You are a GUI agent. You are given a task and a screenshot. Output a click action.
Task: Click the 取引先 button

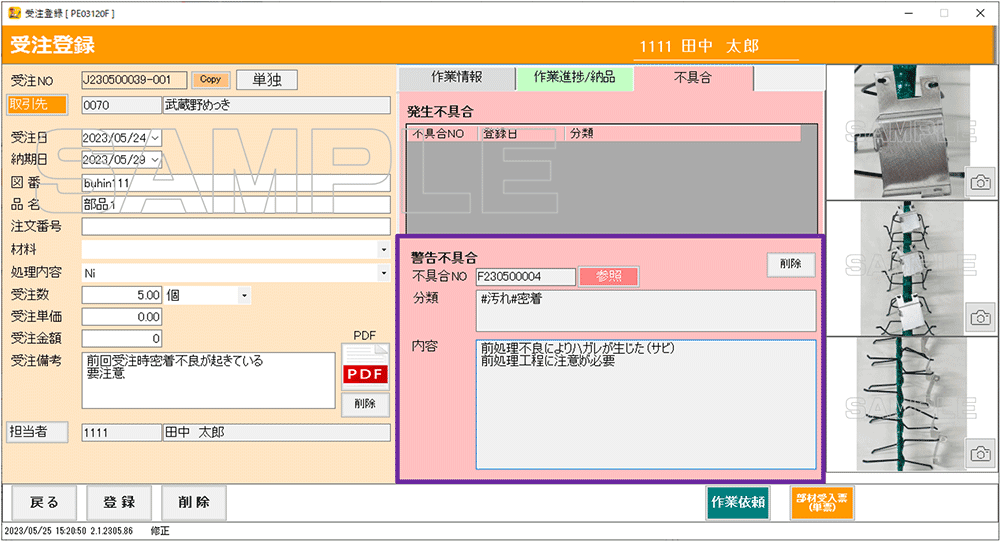[38, 104]
